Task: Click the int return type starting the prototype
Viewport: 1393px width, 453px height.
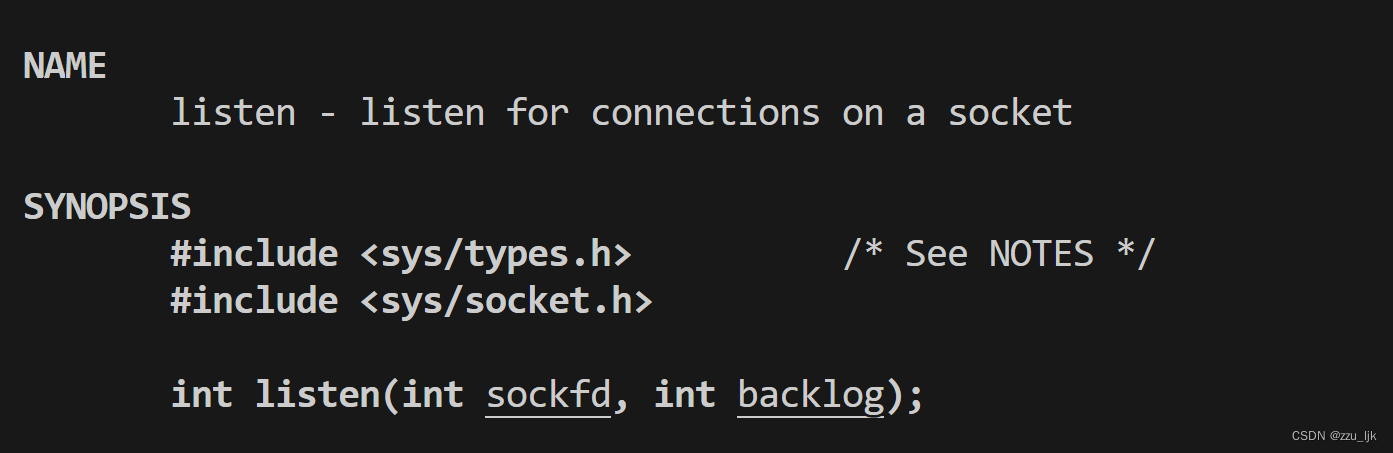Action: point(202,394)
